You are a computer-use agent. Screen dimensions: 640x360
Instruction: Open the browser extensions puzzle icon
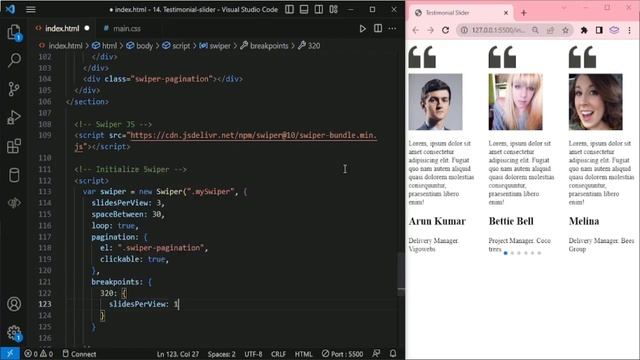pos(584,30)
